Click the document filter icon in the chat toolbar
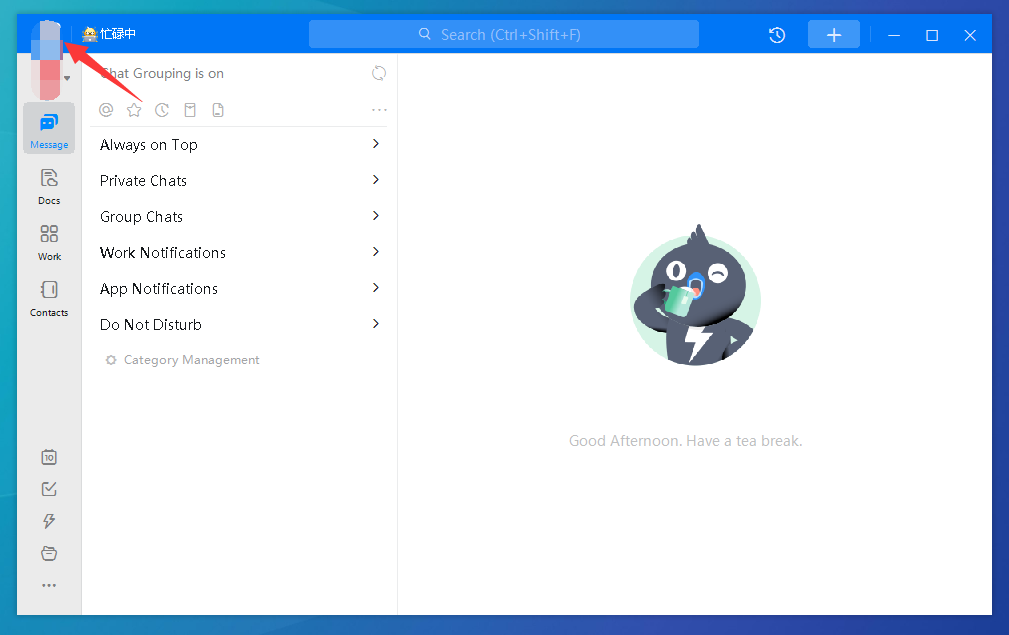This screenshot has height=635, width=1009. point(218,110)
